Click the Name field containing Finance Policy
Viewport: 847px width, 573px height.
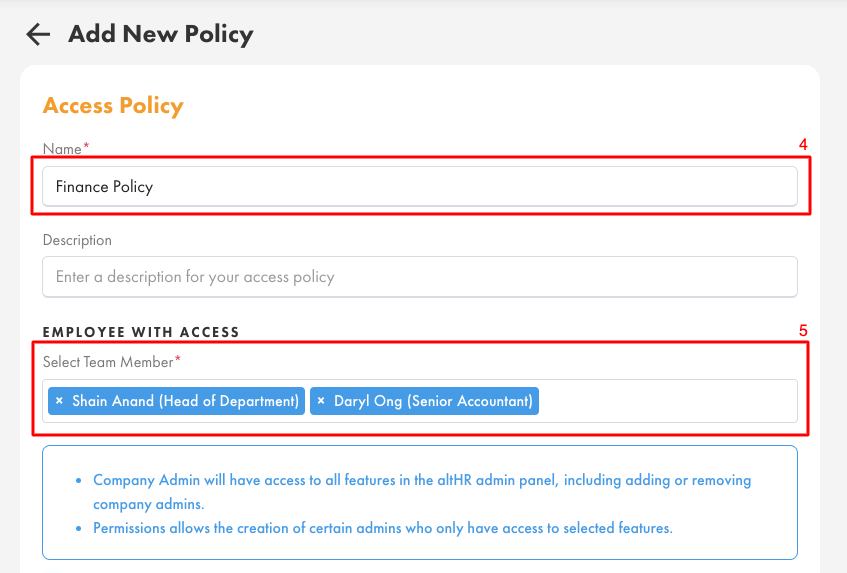tap(420, 186)
